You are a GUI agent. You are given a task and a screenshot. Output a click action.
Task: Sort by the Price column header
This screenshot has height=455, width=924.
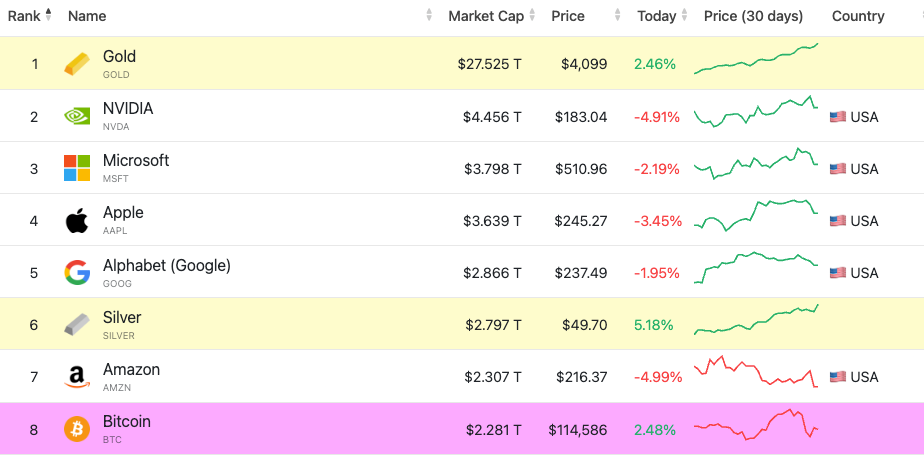pos(568,16)
